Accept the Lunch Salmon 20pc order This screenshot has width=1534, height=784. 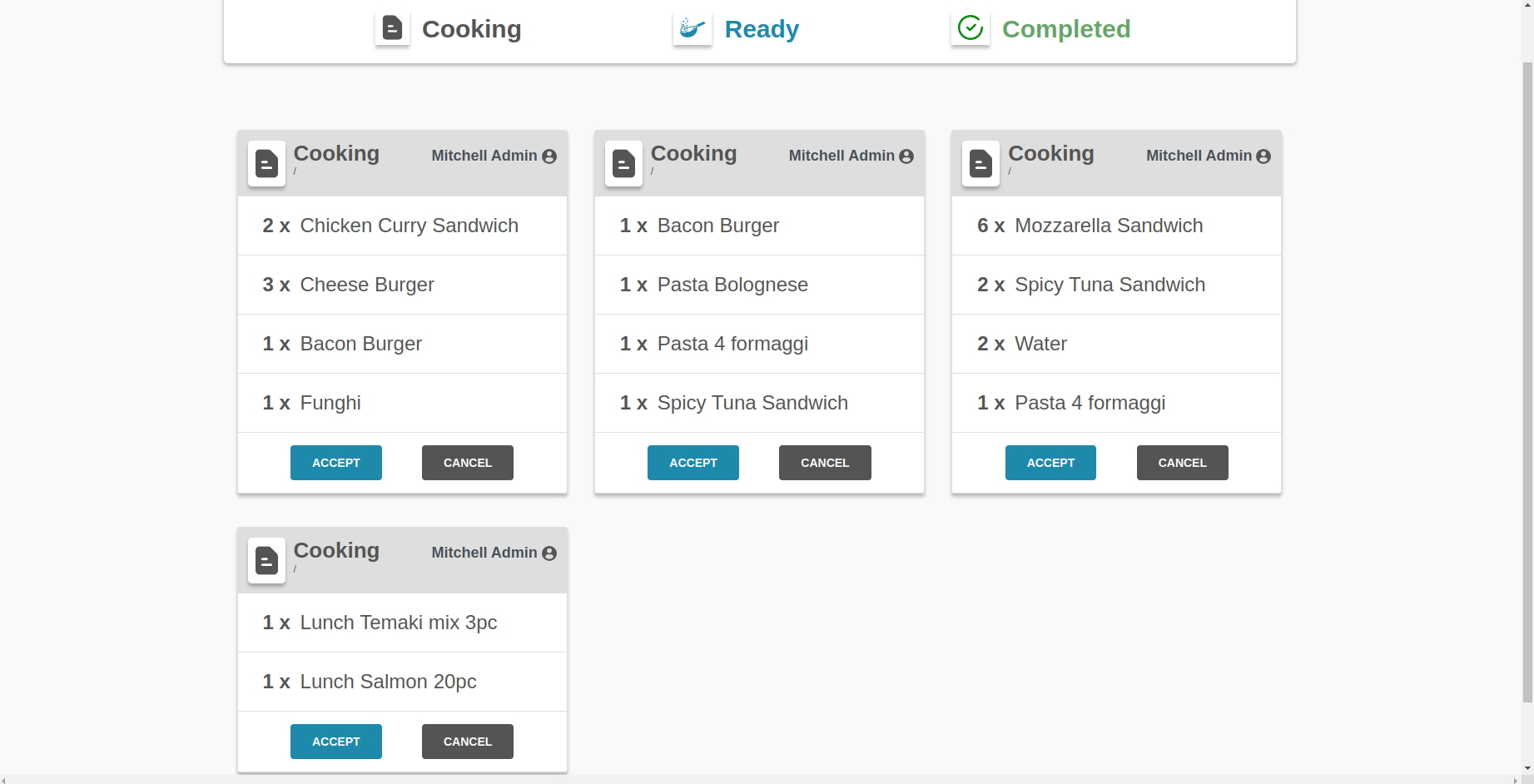tap(335, 742)
